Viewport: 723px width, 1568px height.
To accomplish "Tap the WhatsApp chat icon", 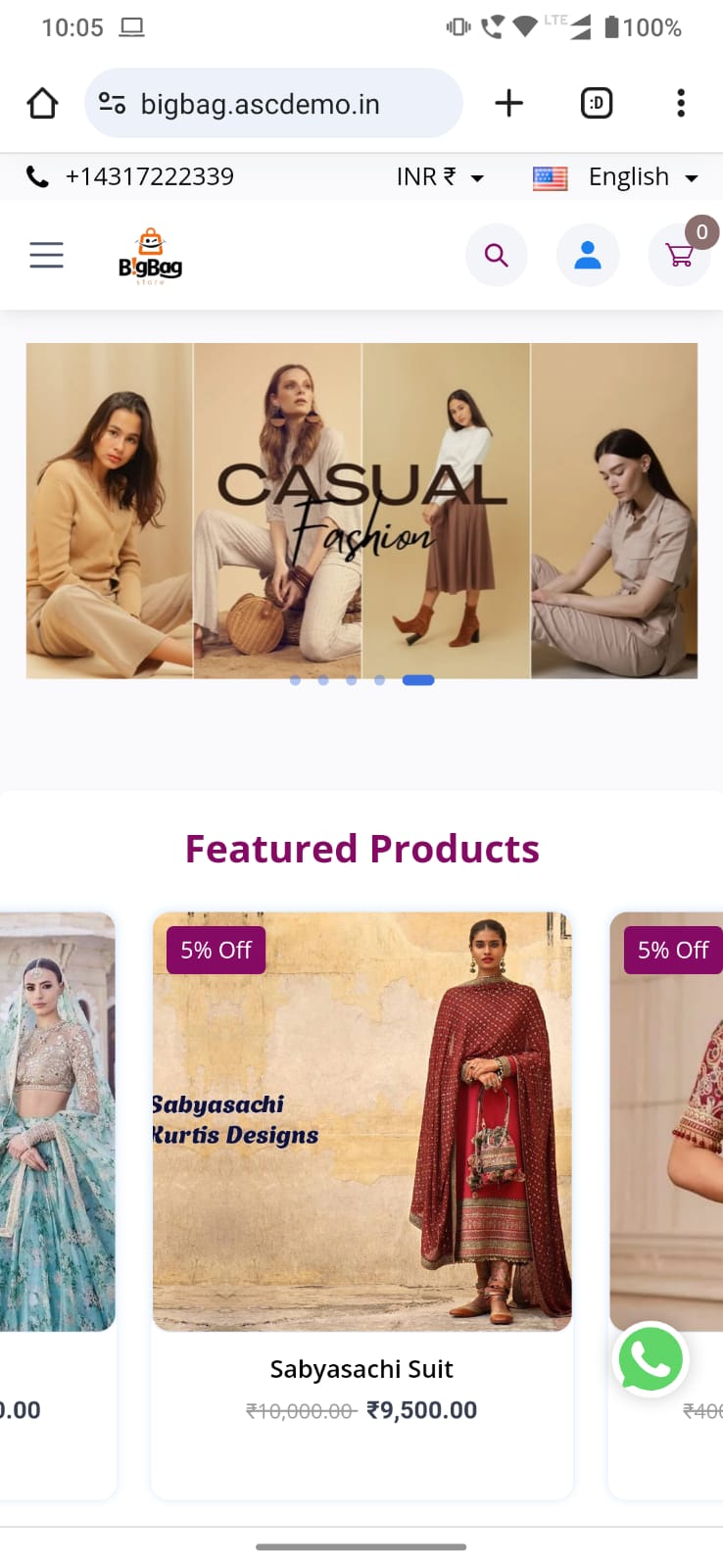I will pos(651,1358).
